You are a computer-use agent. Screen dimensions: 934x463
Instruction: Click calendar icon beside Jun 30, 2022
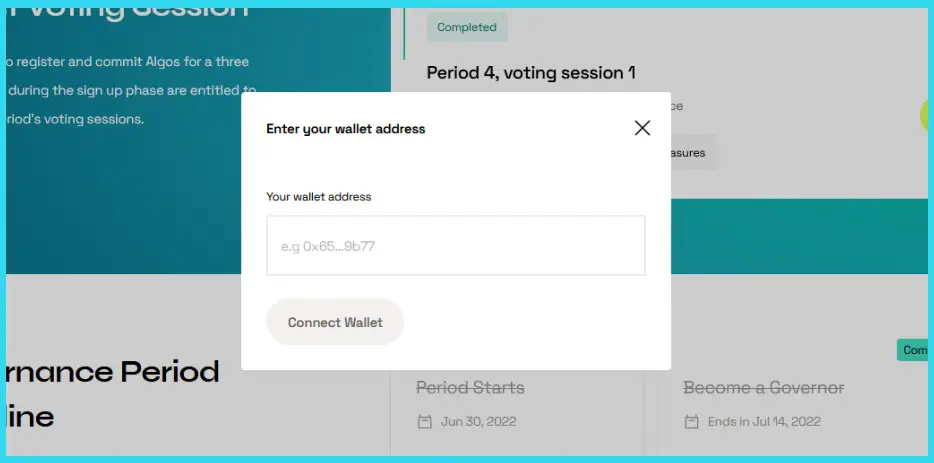(x=424, y=422)
